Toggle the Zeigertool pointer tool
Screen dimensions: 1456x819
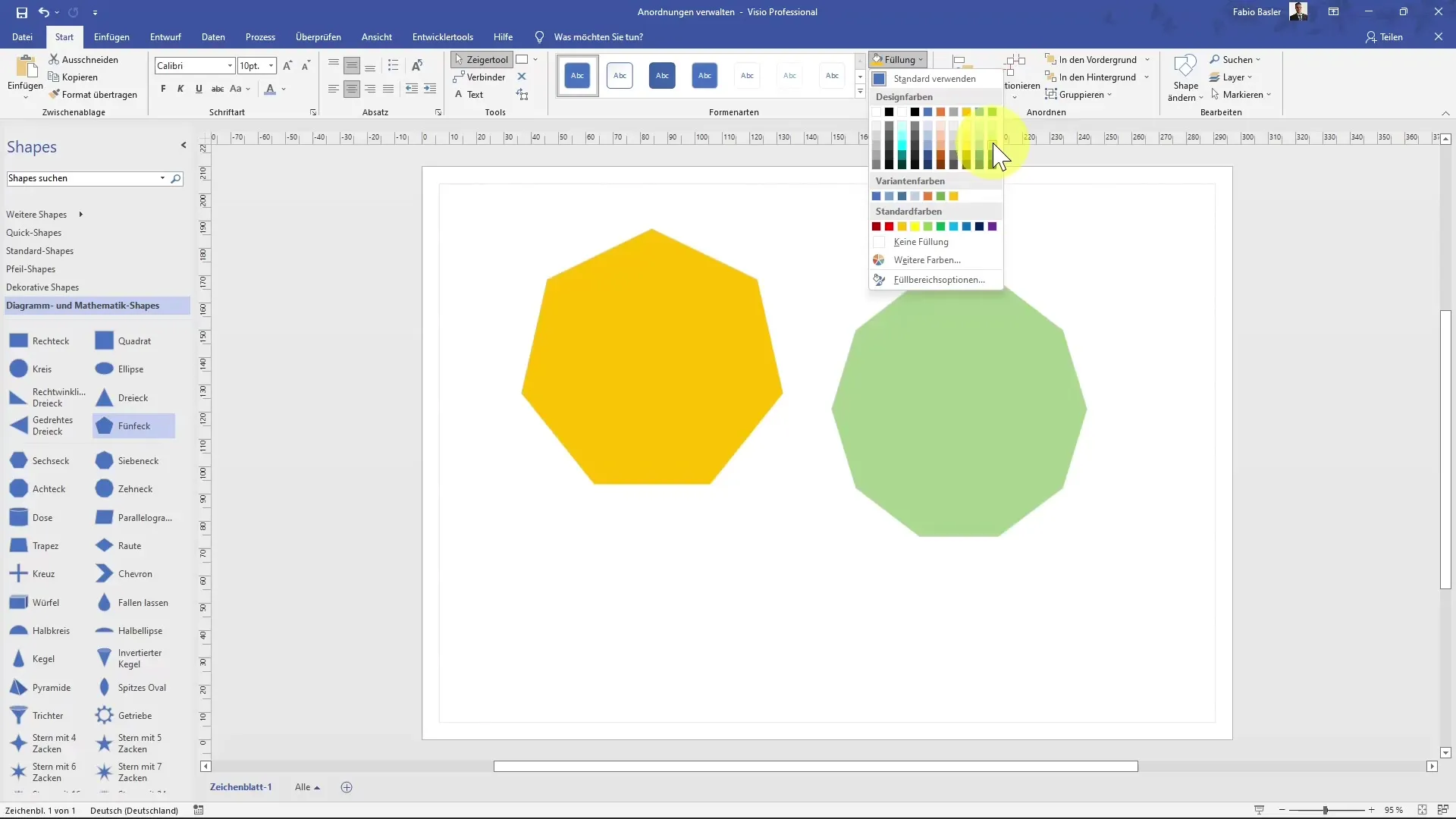[482, 59]
